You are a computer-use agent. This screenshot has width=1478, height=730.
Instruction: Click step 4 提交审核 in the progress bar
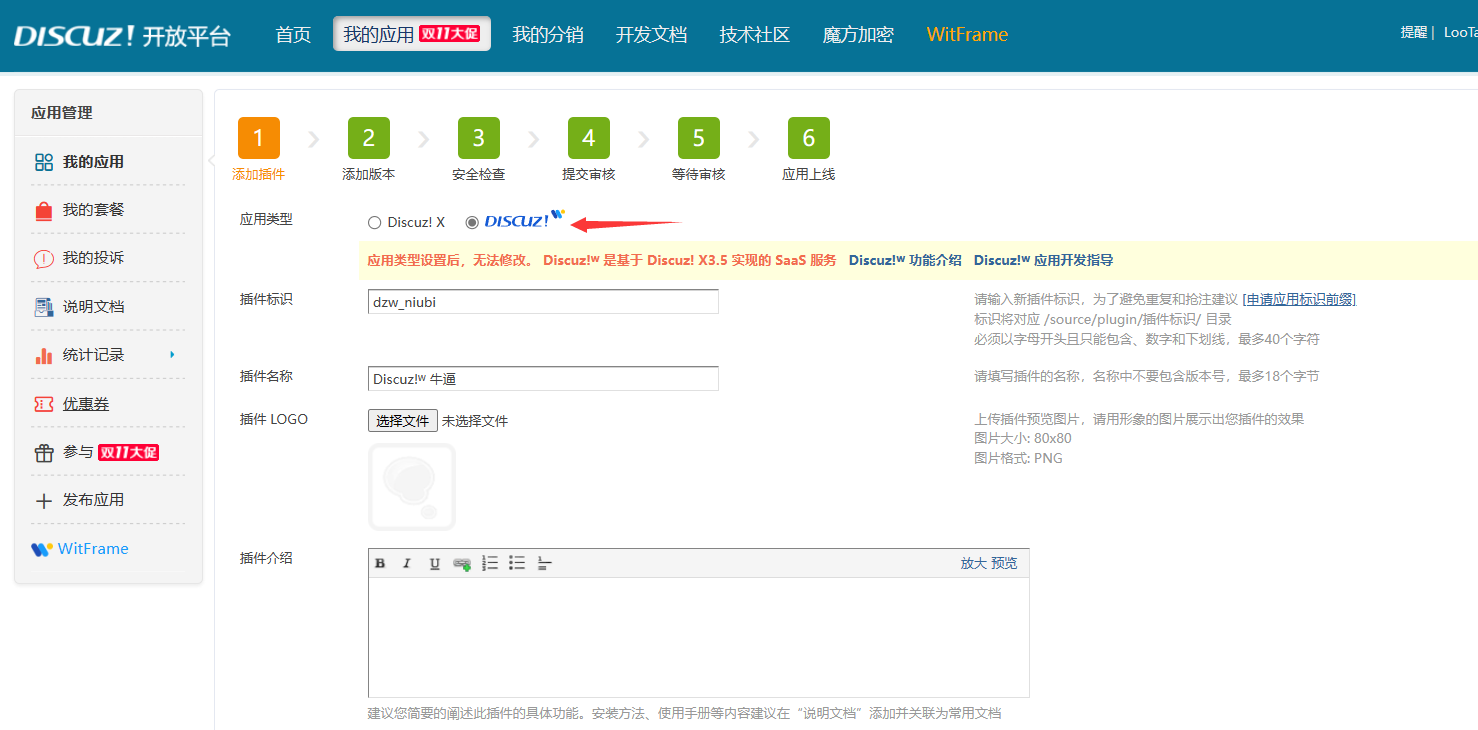click(588, 138)
